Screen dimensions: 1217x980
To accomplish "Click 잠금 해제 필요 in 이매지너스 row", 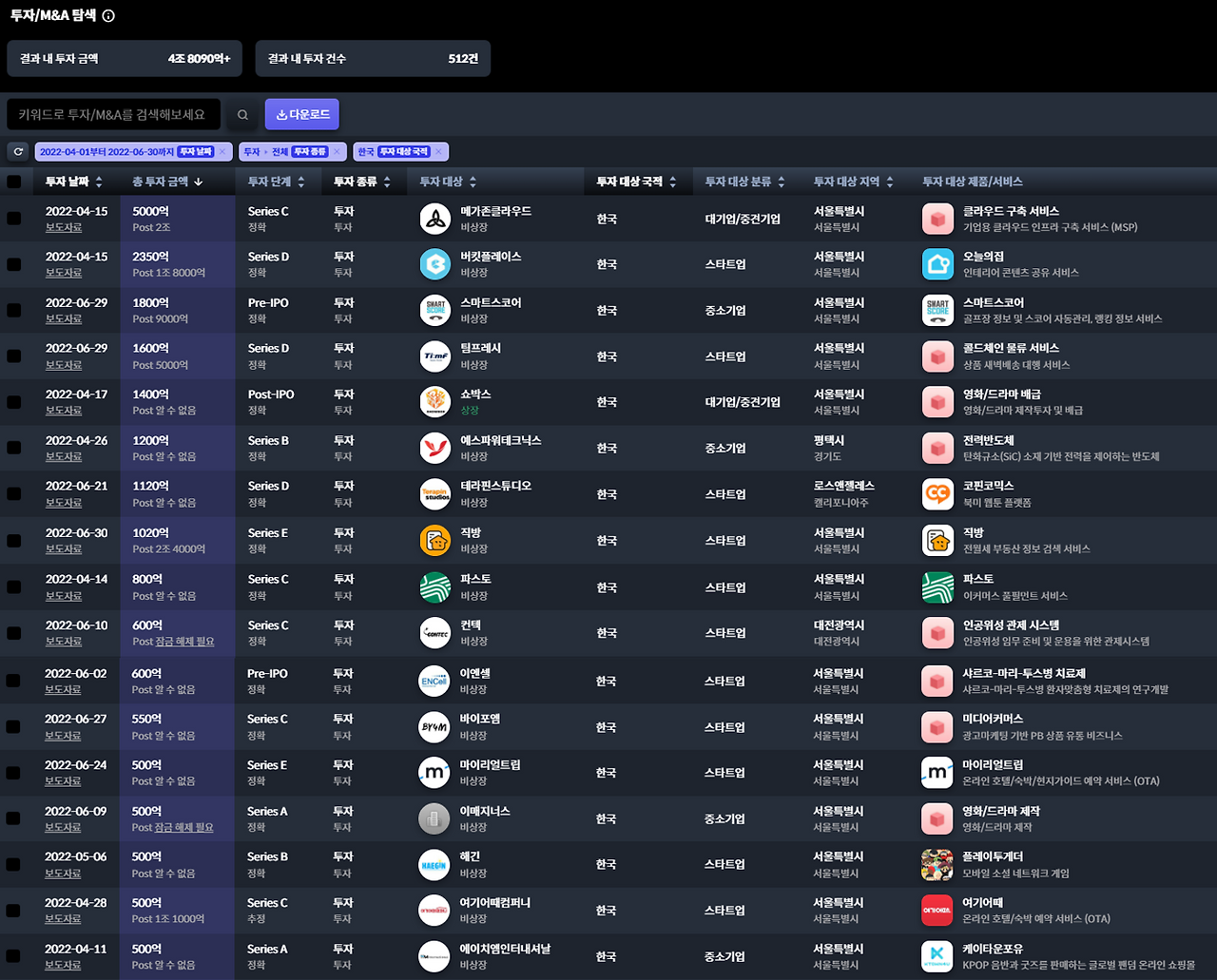I will 184,827.
